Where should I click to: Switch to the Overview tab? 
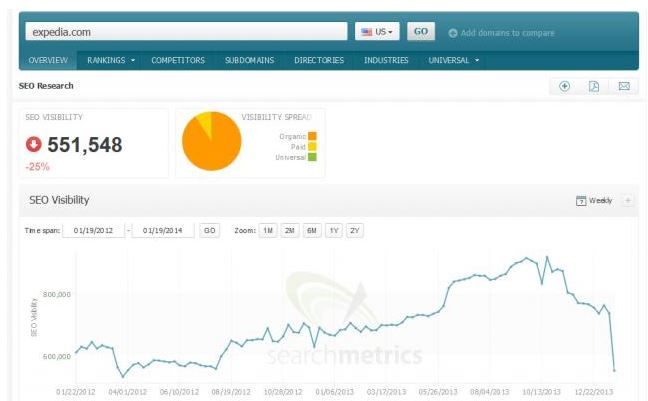coord(48,60)
